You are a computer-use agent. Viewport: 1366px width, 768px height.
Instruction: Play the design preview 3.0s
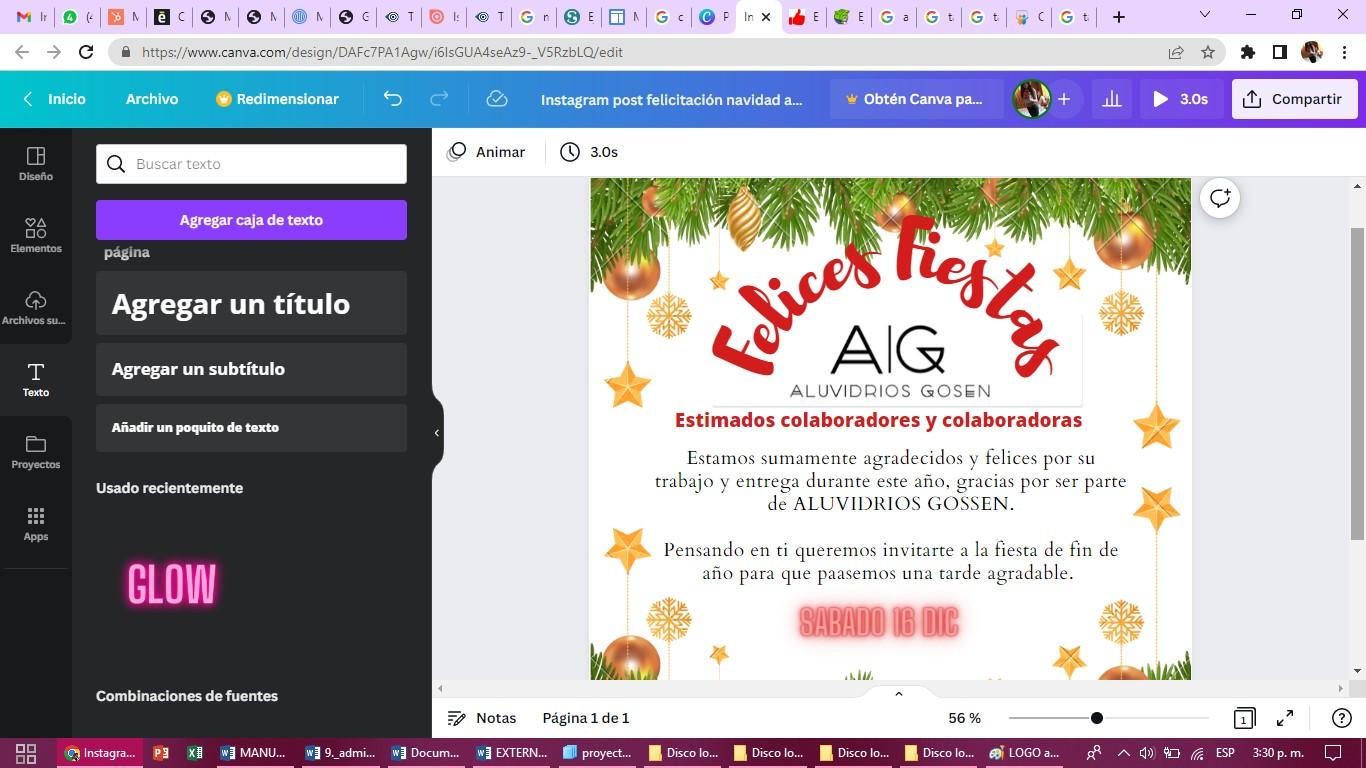click(1180, 99)
